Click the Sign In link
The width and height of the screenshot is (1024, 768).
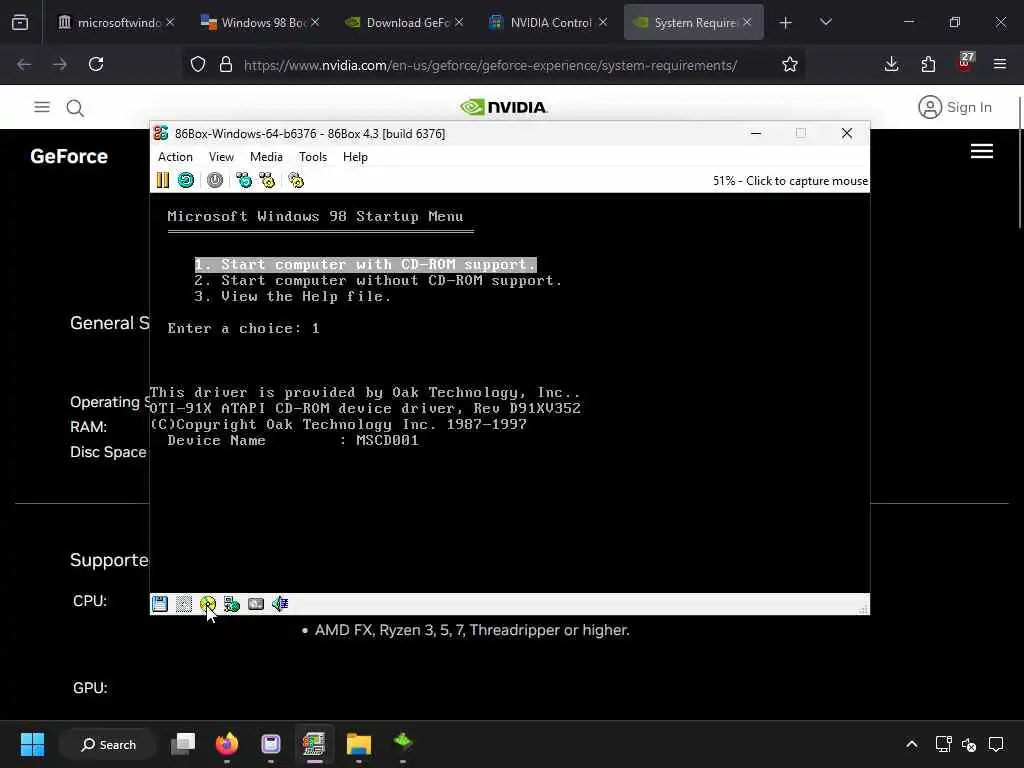click(x=955, y=107)
